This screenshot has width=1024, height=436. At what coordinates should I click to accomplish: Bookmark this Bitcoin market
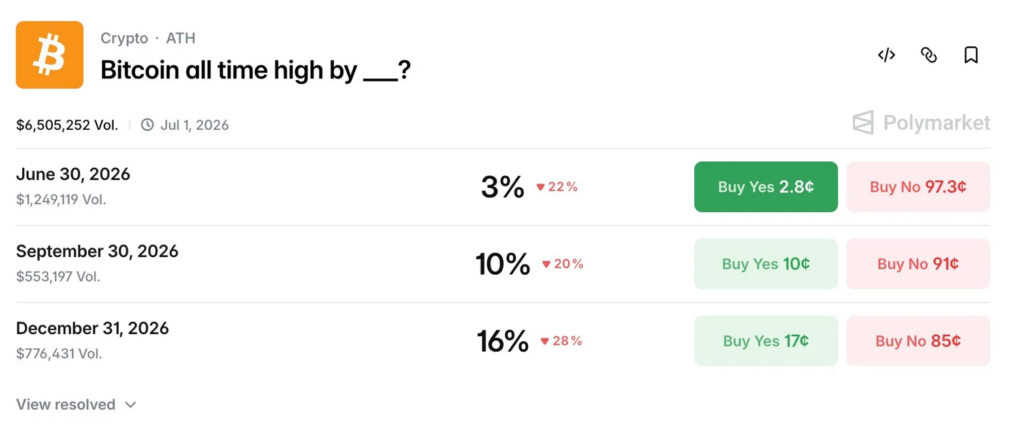[971, 55]
